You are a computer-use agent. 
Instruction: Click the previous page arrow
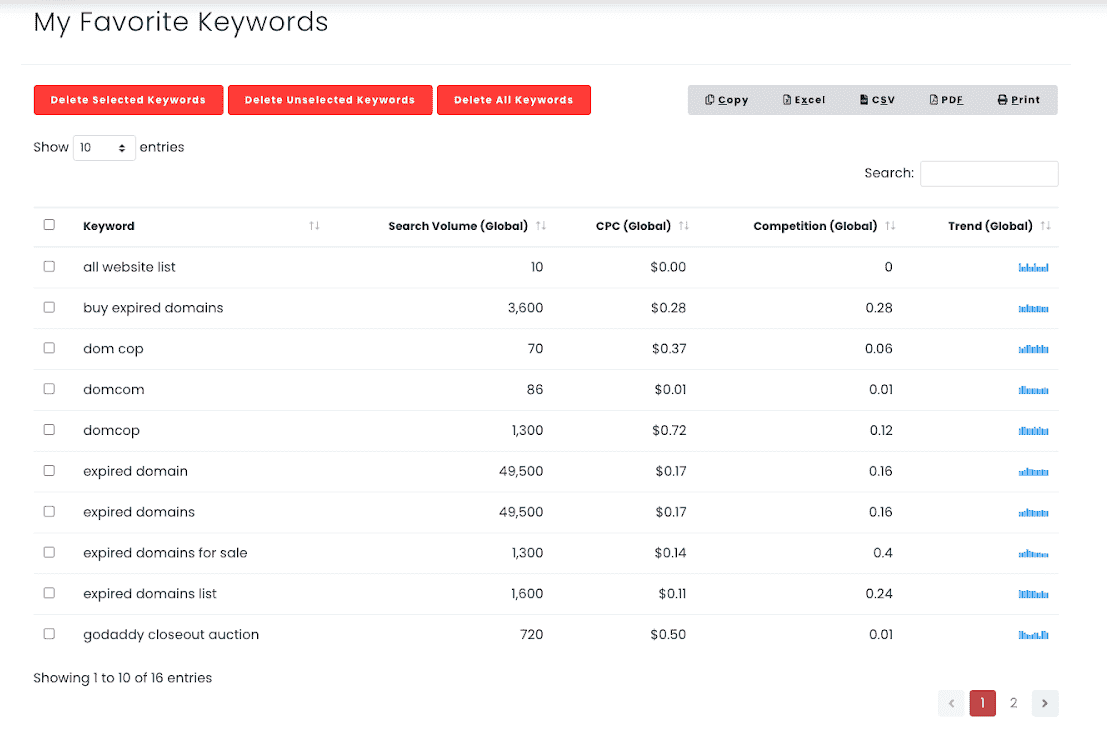(951, 703)
